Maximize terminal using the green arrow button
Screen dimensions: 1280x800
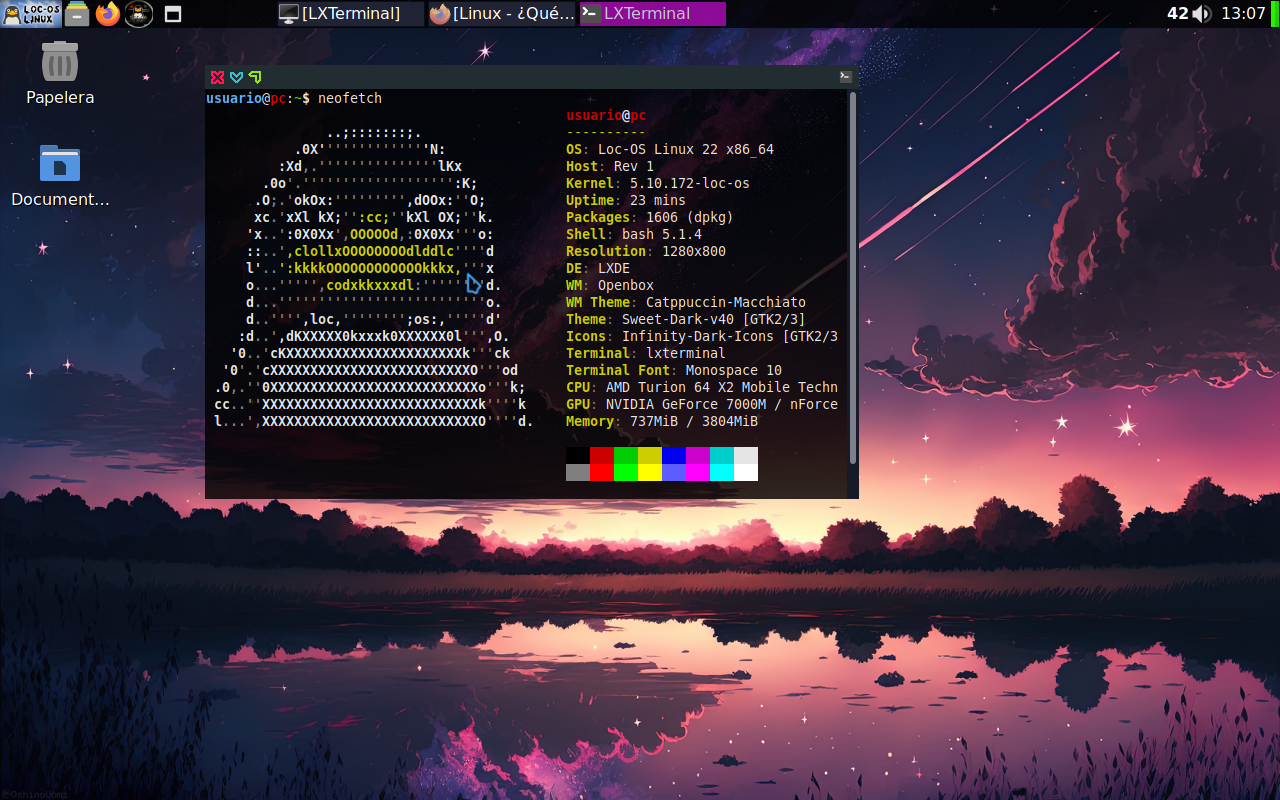255,77
